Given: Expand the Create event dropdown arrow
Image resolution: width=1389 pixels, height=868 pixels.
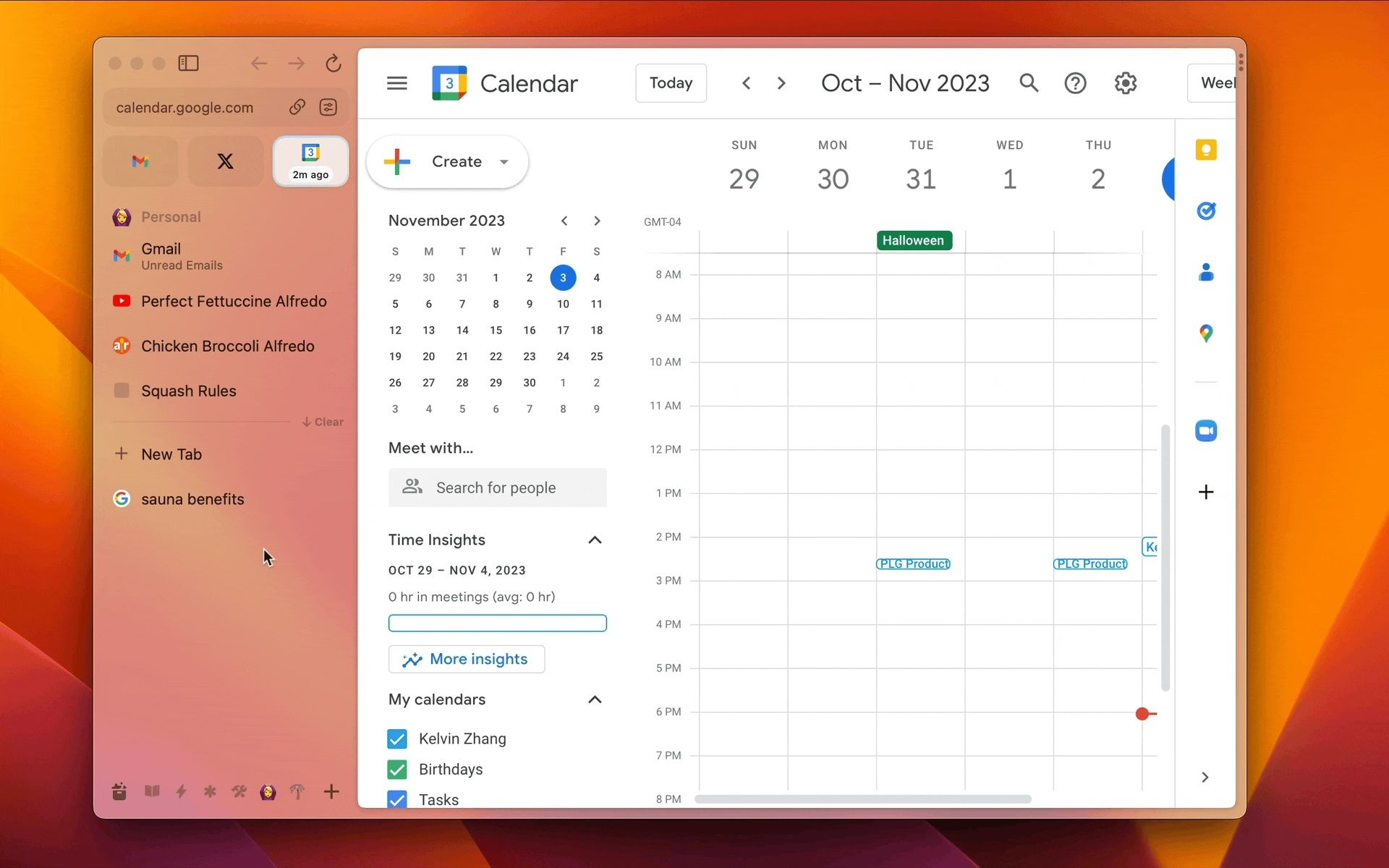Looking at the screenshot, I should point(504,161).
